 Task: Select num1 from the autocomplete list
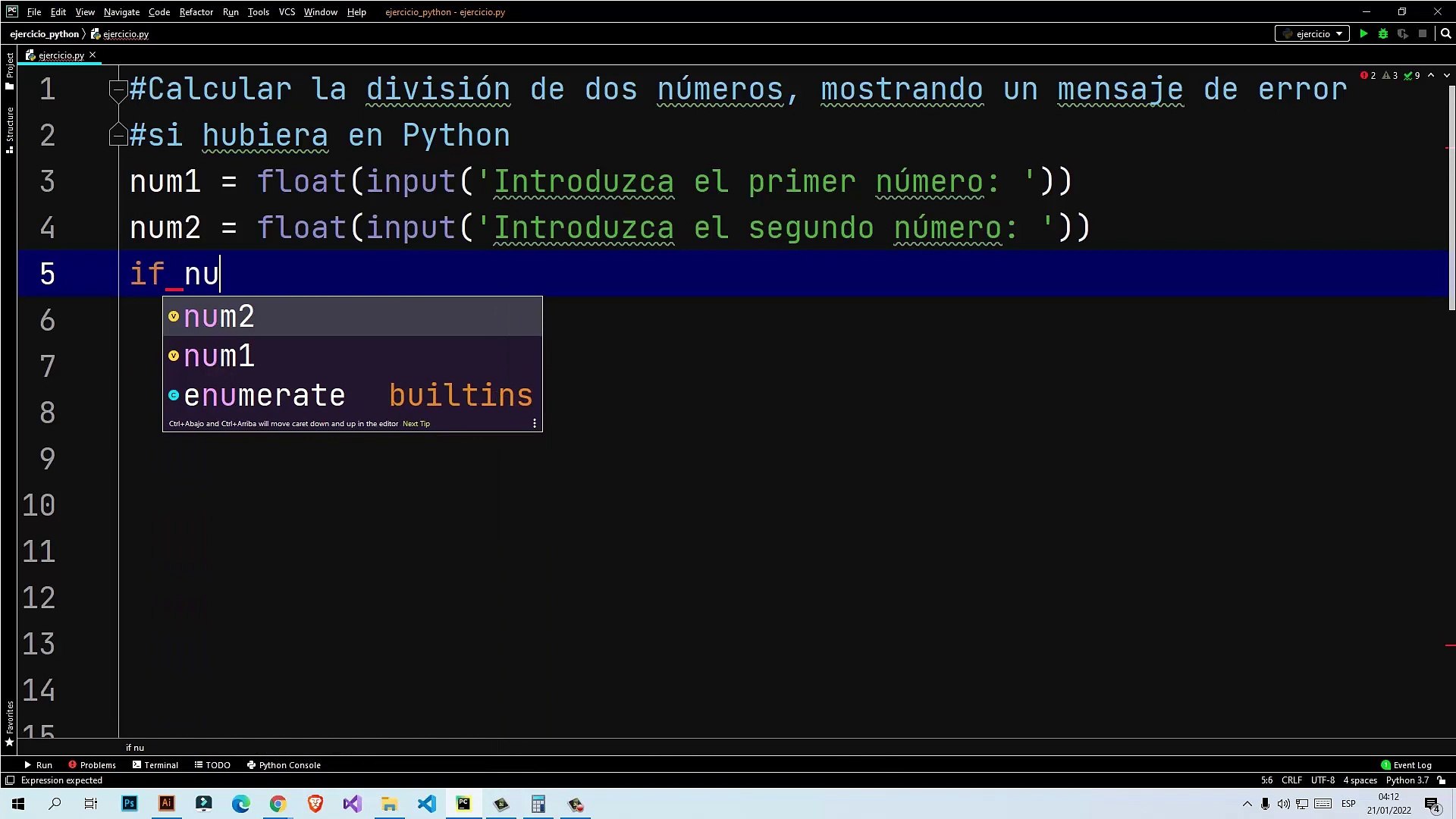click(219, 356)
